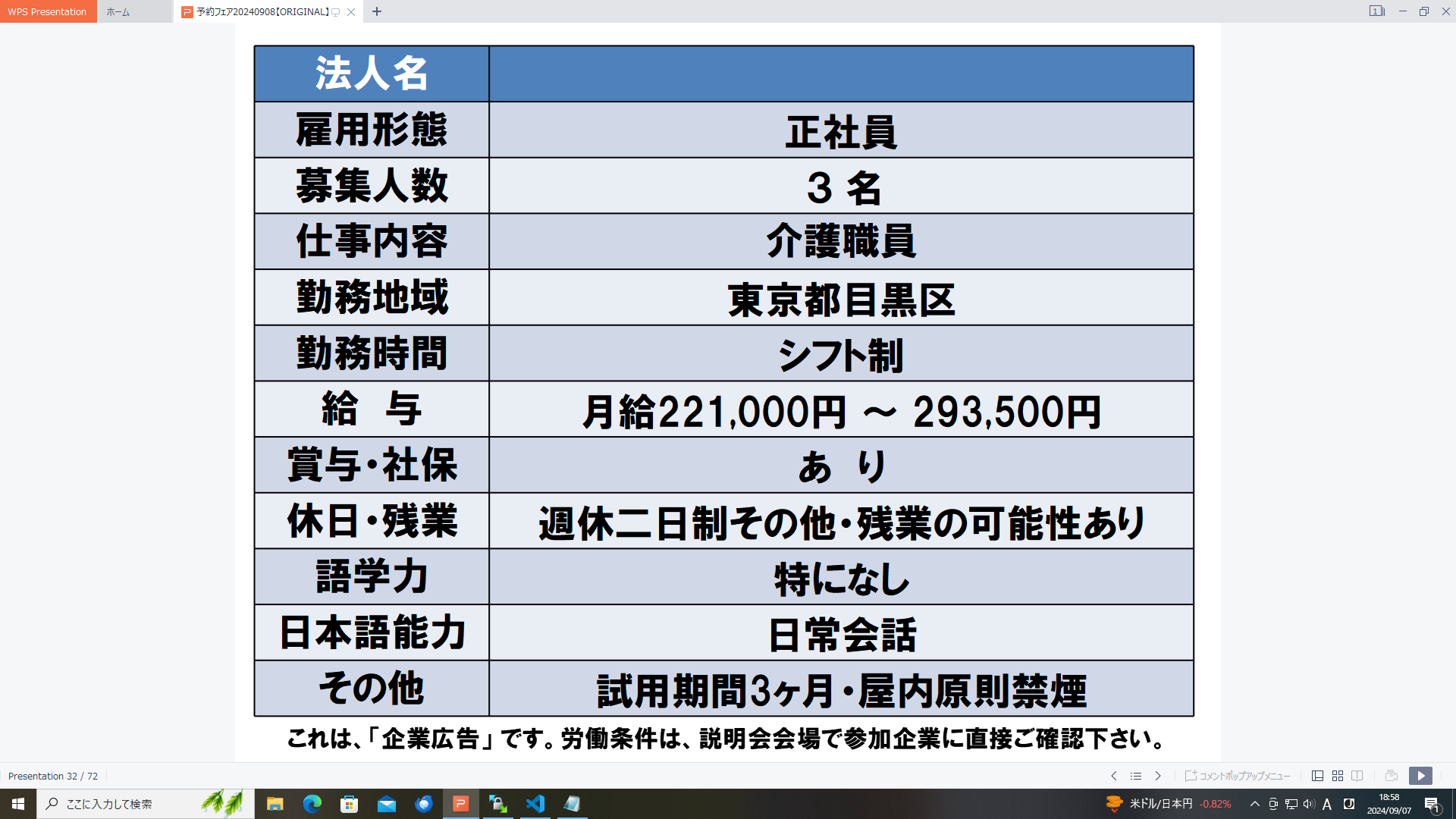The image size is (1456, 819).
Task: Click the WPS Presentation app tab
Action: [x=48, y=11]
